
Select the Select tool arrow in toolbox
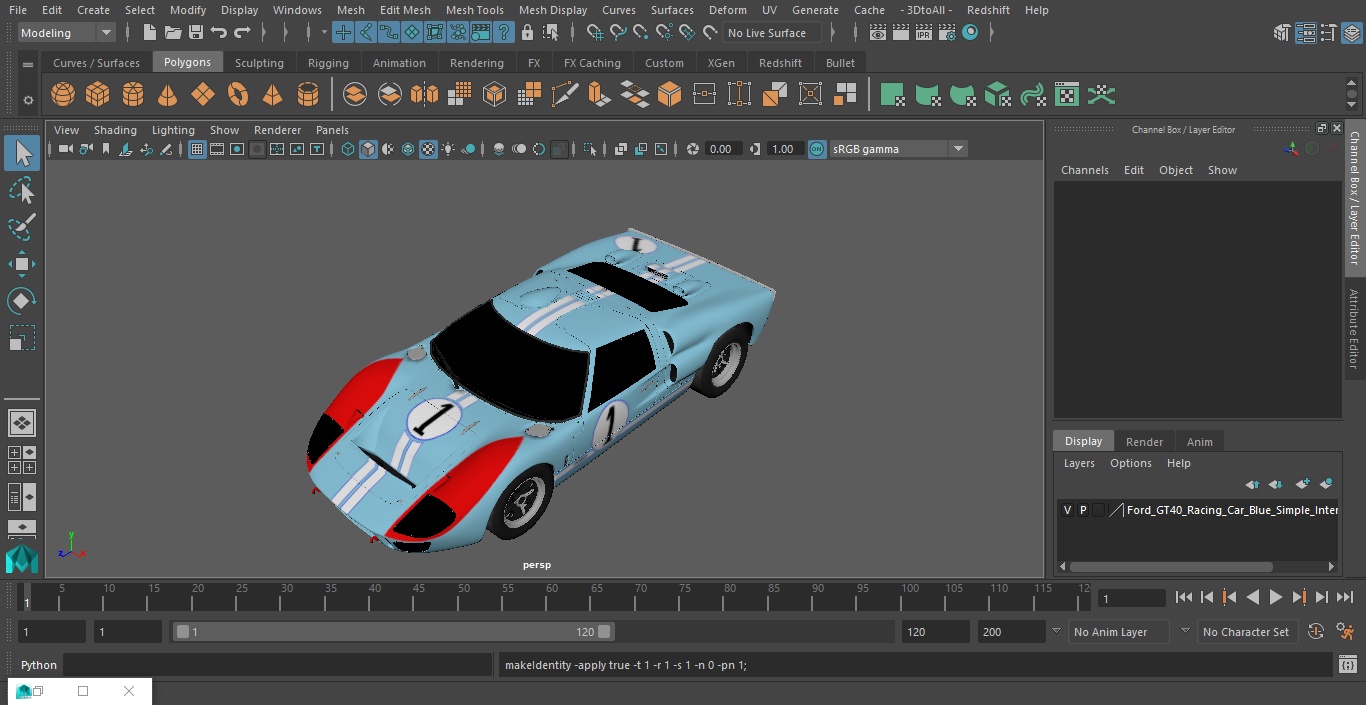[22, 153]
